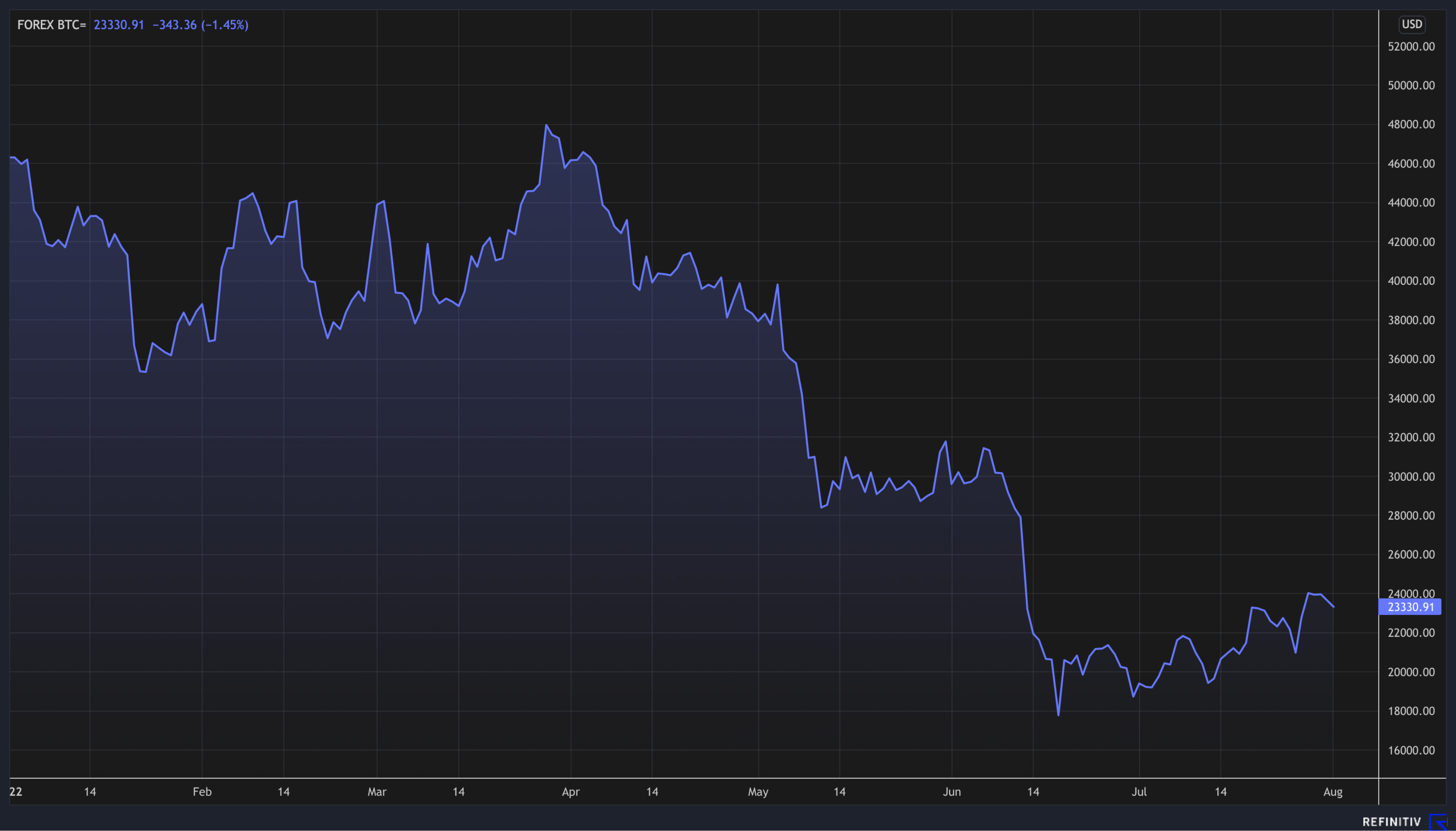Click the 38000.00 price axis label
The height and width of the screenshot is (831, 1456).
[x=1411, y=319]
